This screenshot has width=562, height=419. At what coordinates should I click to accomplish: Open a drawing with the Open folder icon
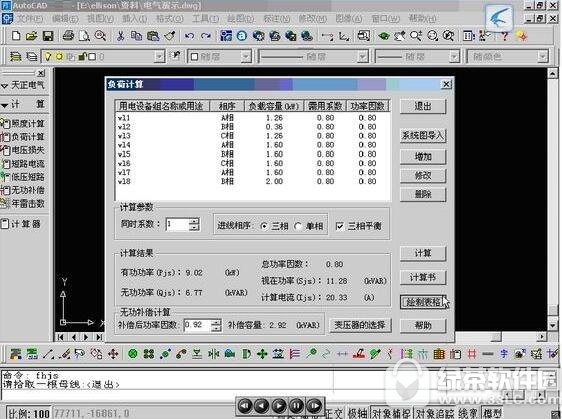click(x=32, y=36)
